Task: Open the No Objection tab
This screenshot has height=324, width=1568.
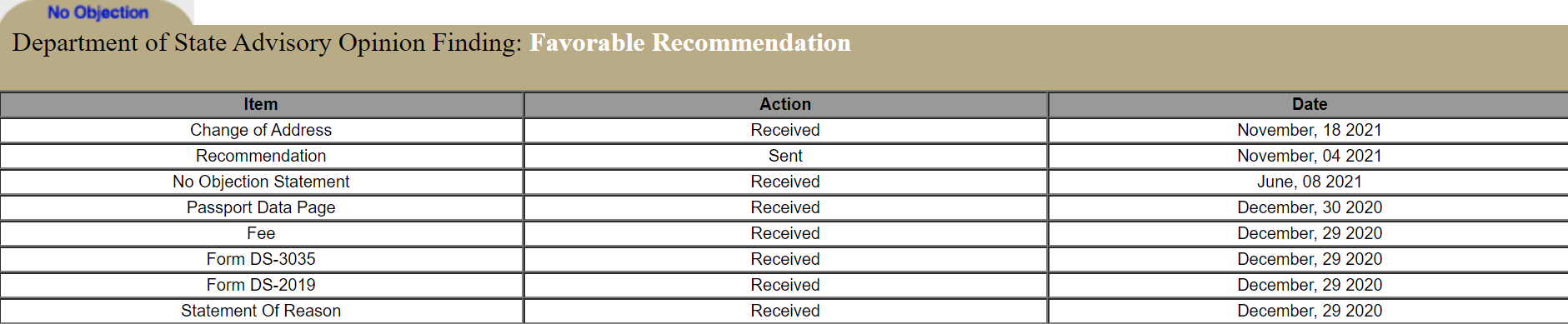Action: 98,12
